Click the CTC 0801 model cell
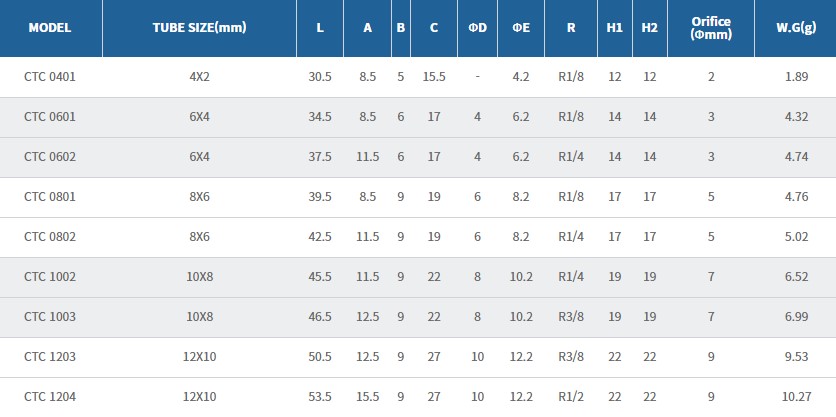Screen dimensions: 836x417 pos(50,197)
